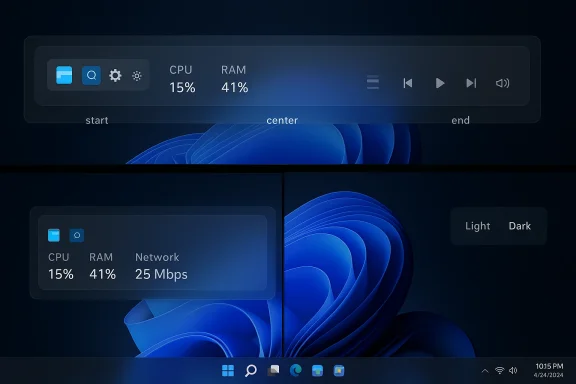The image size is (576, 384).
Task: Switch to the Dark theme
Action: [519, 226]
